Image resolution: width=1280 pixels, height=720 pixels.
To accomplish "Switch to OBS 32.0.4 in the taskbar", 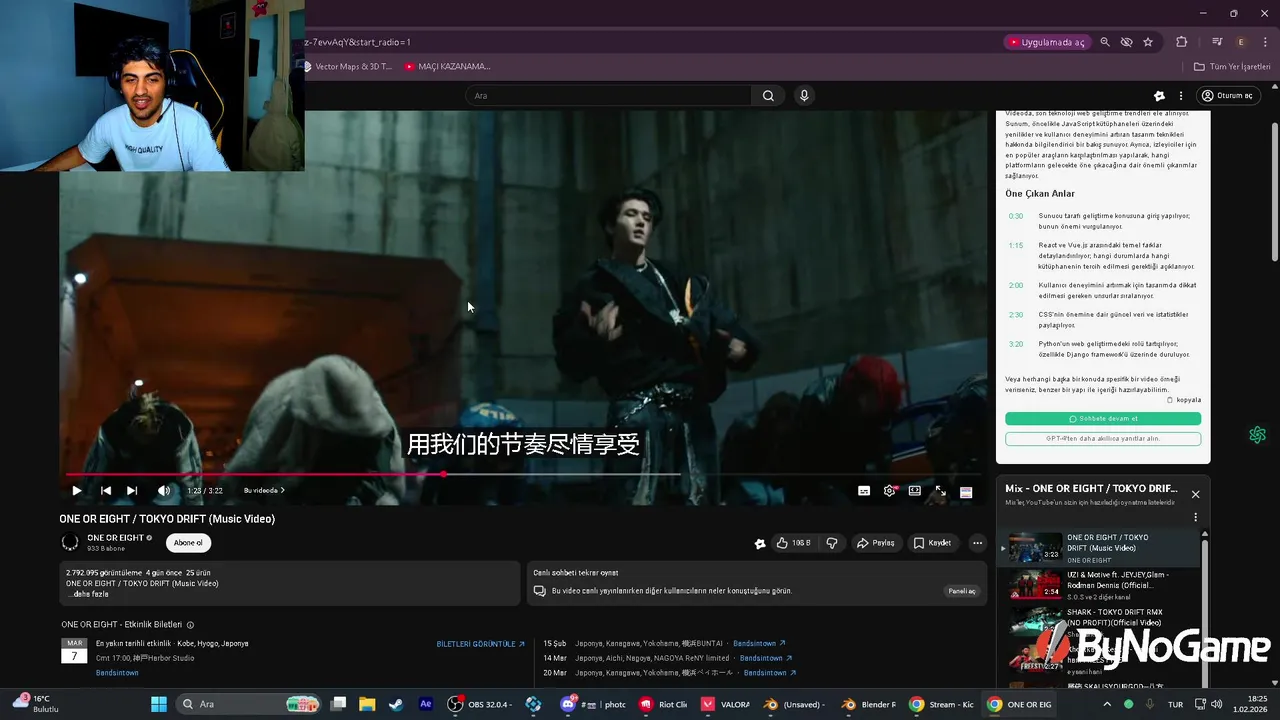I will (480, 704).
